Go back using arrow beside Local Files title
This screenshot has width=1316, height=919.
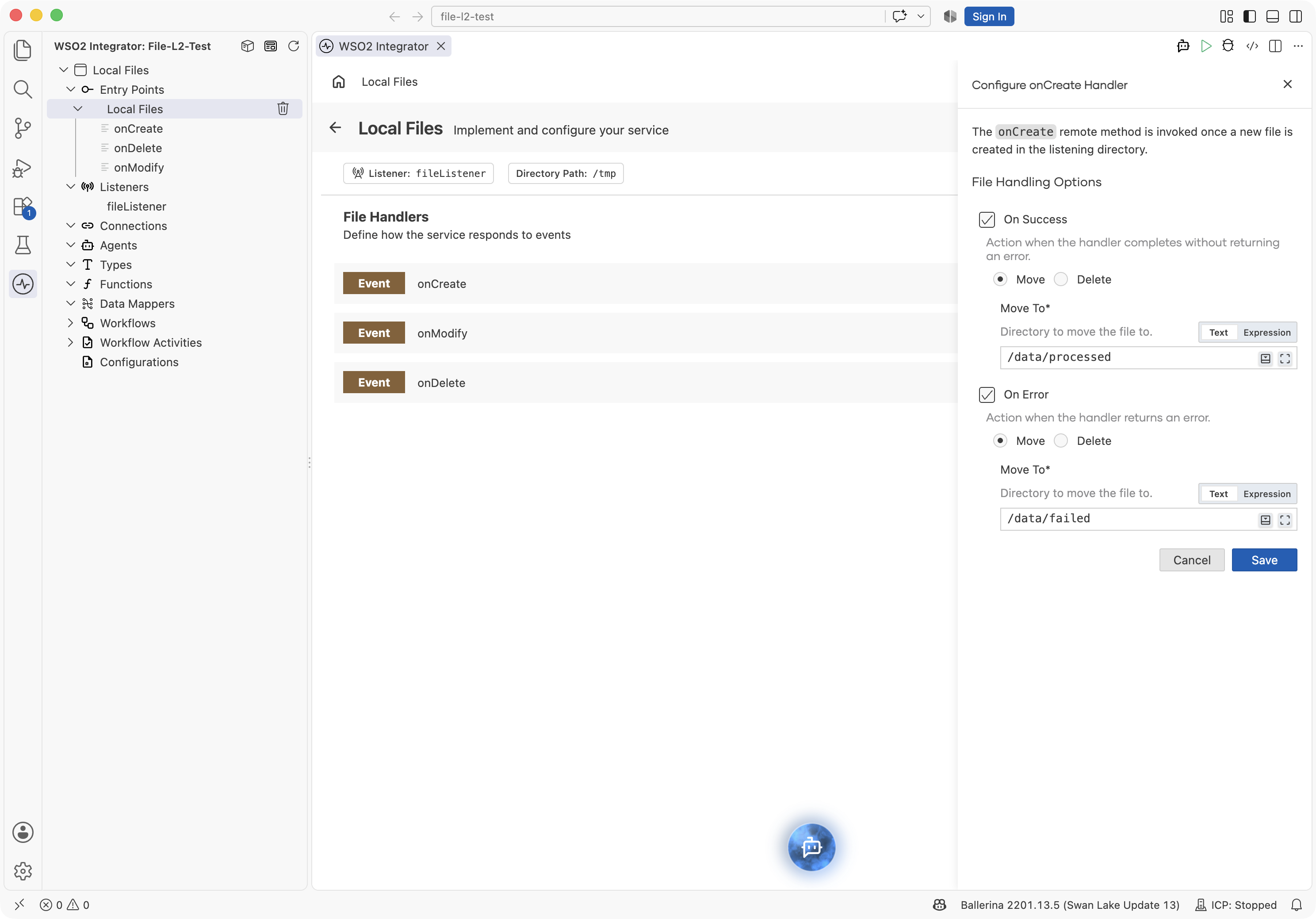(335, 127)
